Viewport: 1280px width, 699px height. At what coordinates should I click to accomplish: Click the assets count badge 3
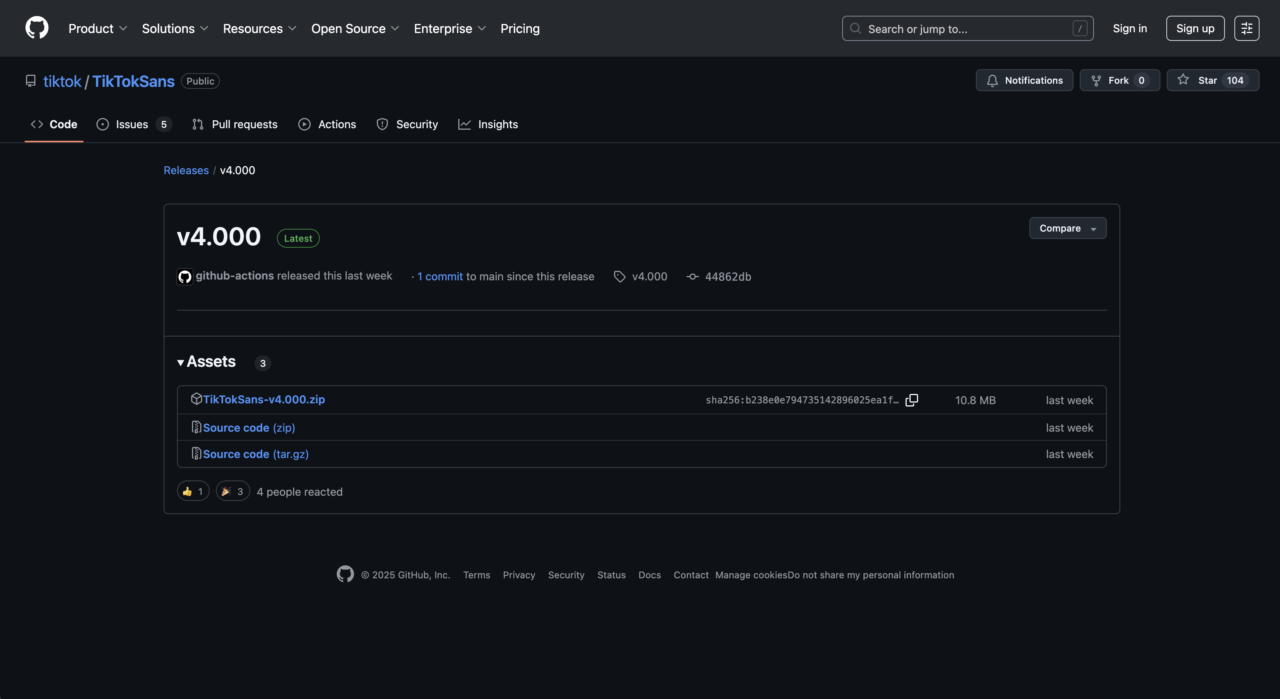263,364
